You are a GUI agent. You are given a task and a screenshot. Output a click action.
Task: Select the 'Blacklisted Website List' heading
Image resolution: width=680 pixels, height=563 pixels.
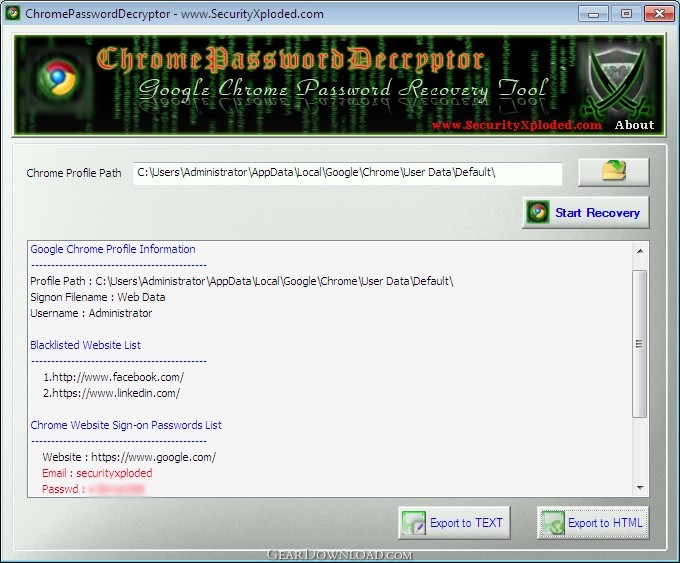click(x=85, y=345)
